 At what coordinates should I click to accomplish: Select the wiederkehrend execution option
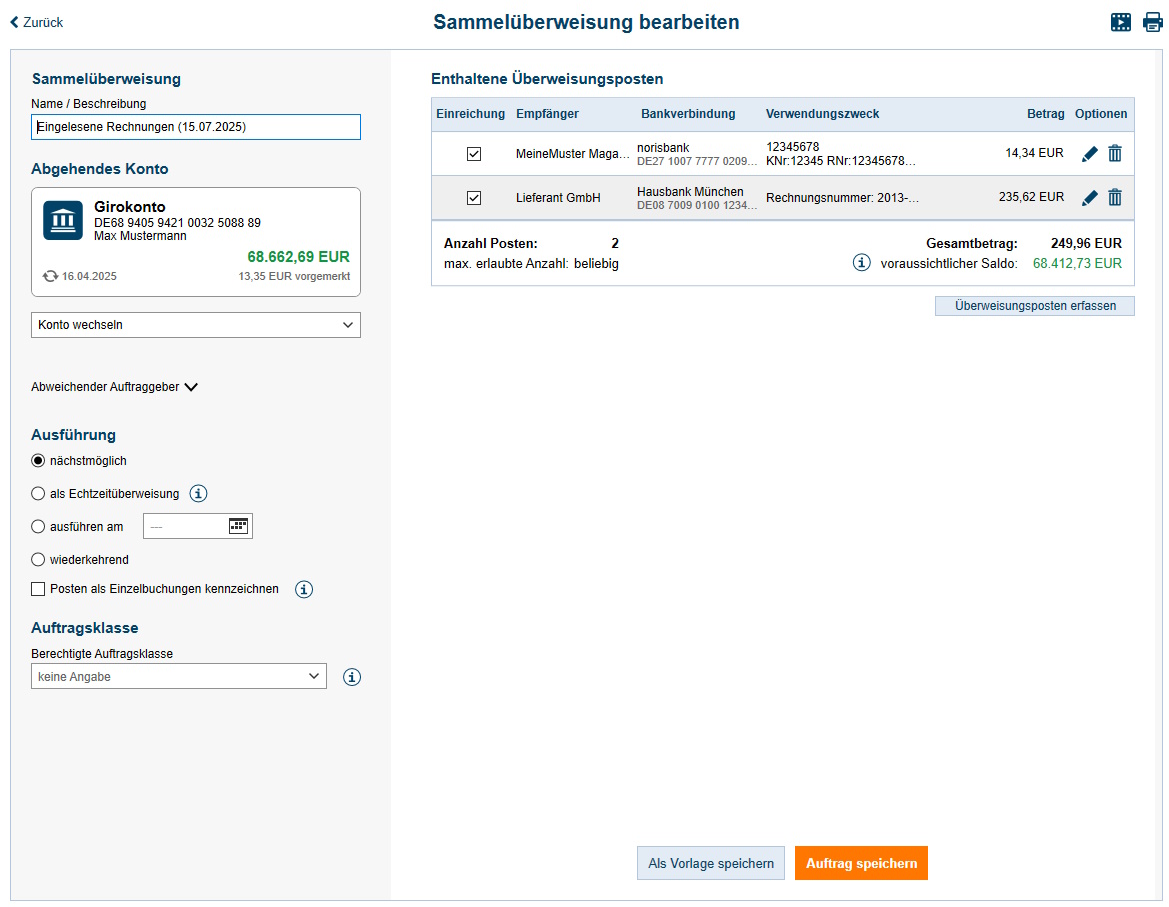click(39, 560)
